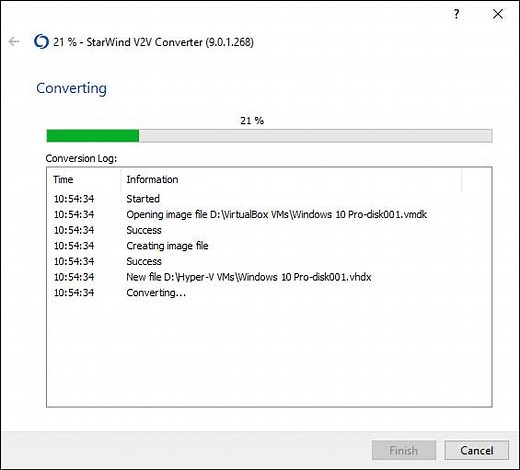Click the green conversion progress bar
The height and width of the screenshot is (470, 520).
[269, 136]
